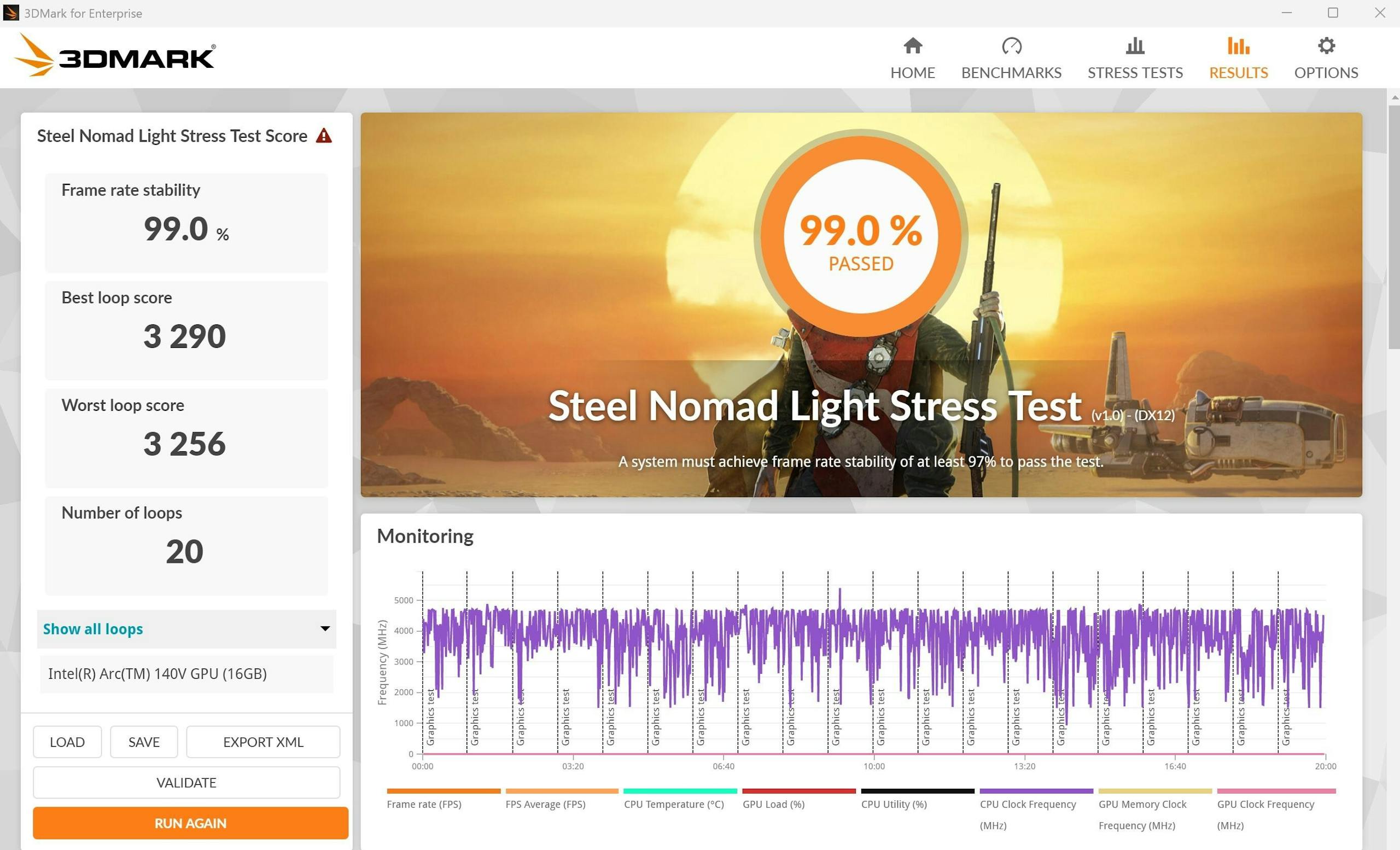Click the Steel Nomad Light Stress Test Score title
Screen dimensions: 1400x850
click(172, 136)
